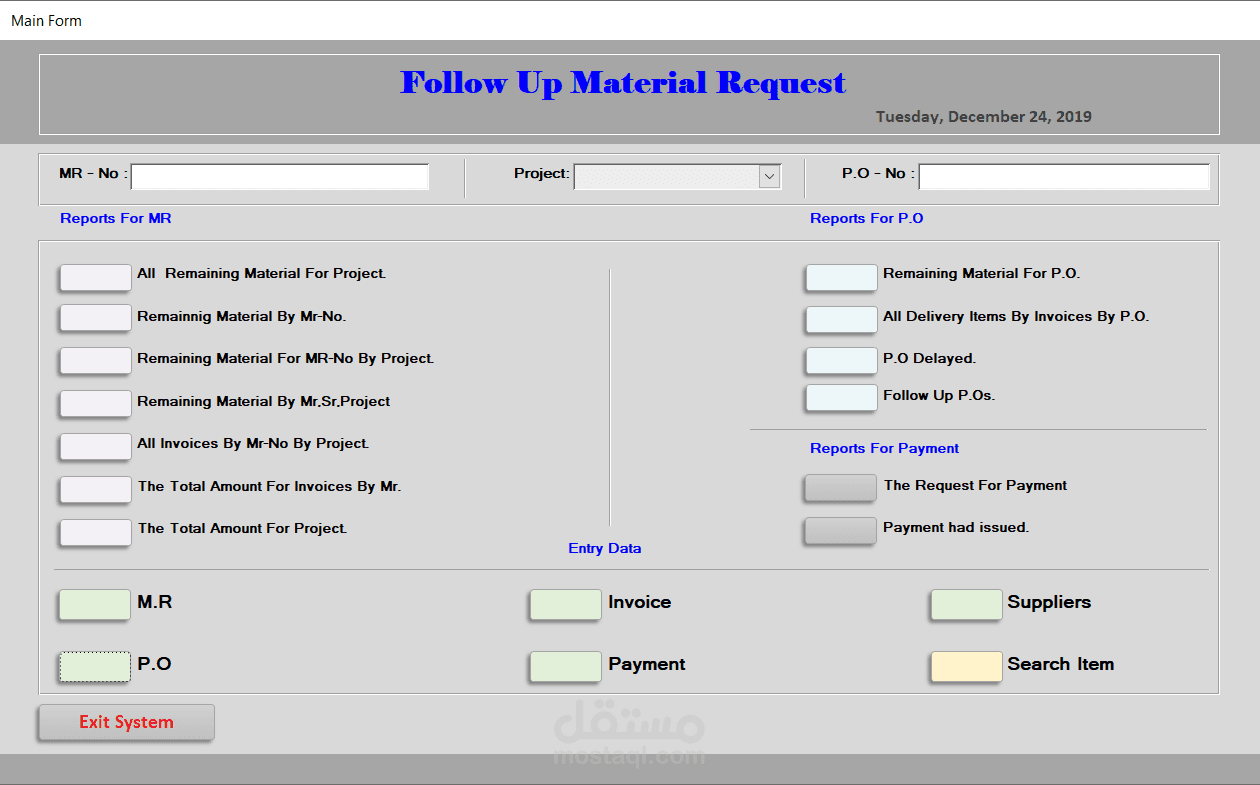Click the Follow Up P.Os. button
This screenshot has width=1260, height=785.
click(841, 398)
